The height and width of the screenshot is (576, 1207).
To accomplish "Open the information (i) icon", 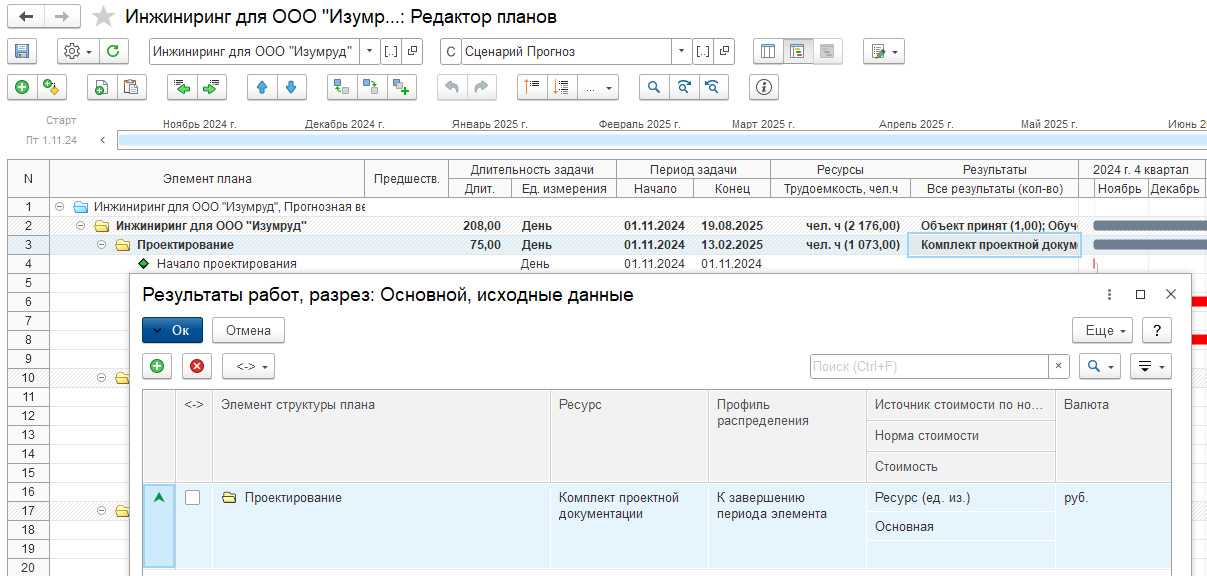I will [765, 87].
